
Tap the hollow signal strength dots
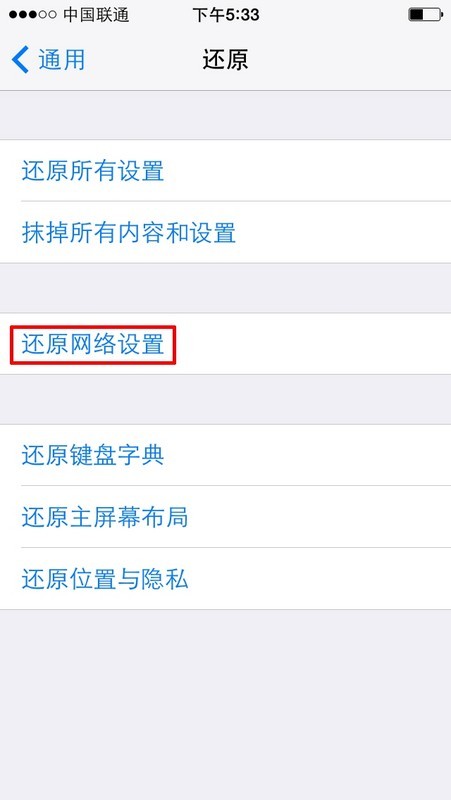[47, 15]
